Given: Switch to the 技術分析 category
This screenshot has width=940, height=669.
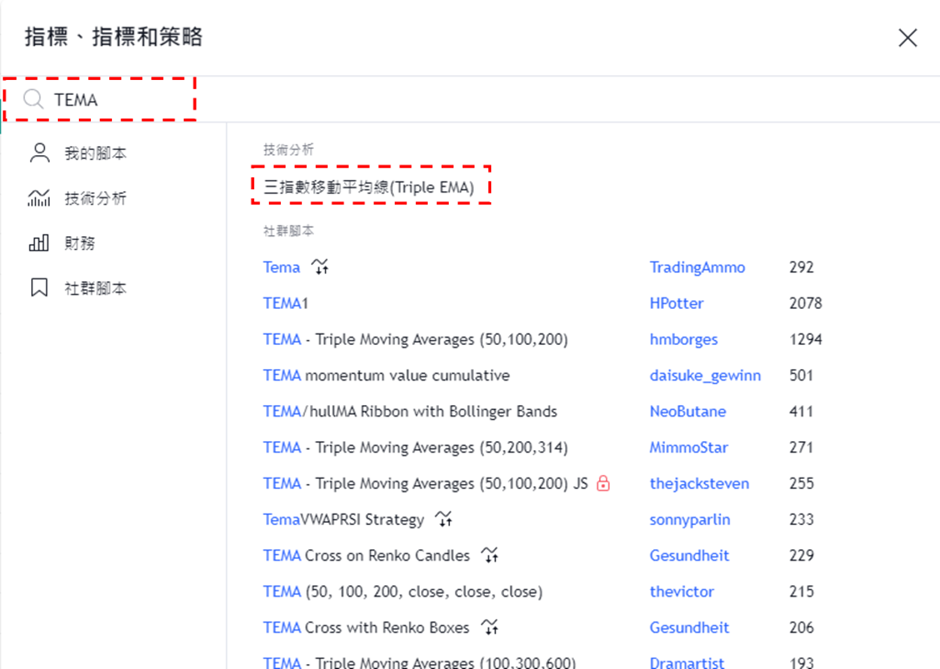Looking at the screenshot, I should [95, 198].
